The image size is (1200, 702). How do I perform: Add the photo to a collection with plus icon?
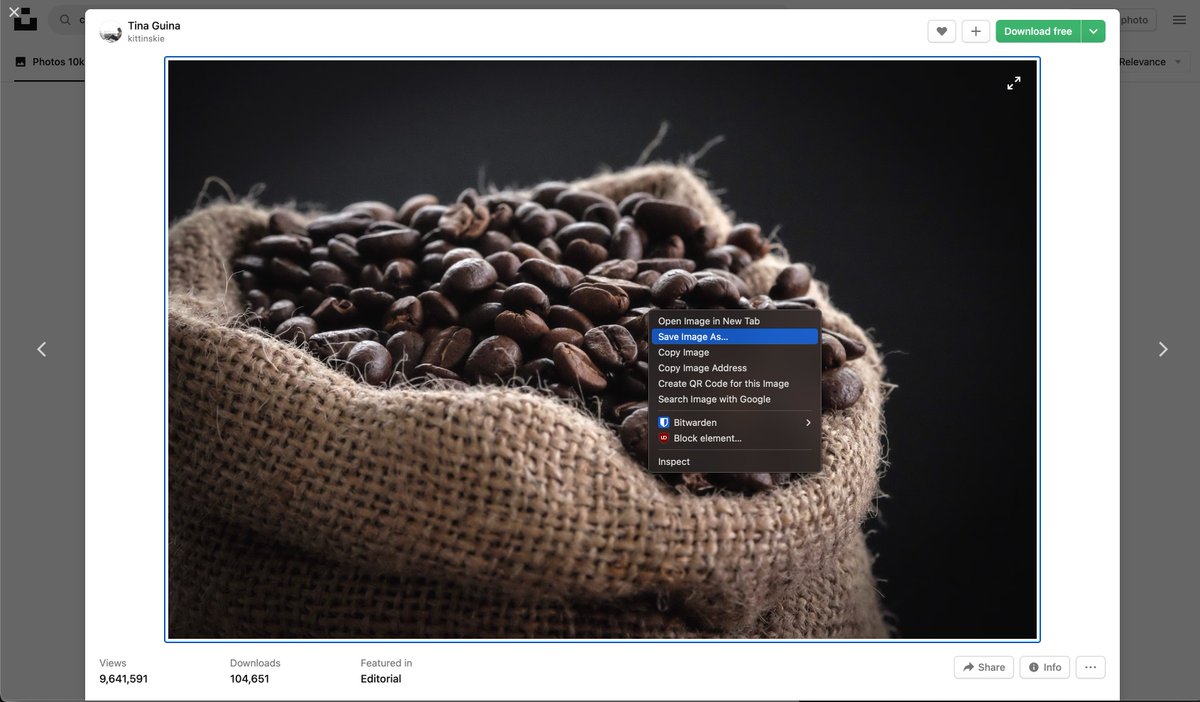point(976,31)
